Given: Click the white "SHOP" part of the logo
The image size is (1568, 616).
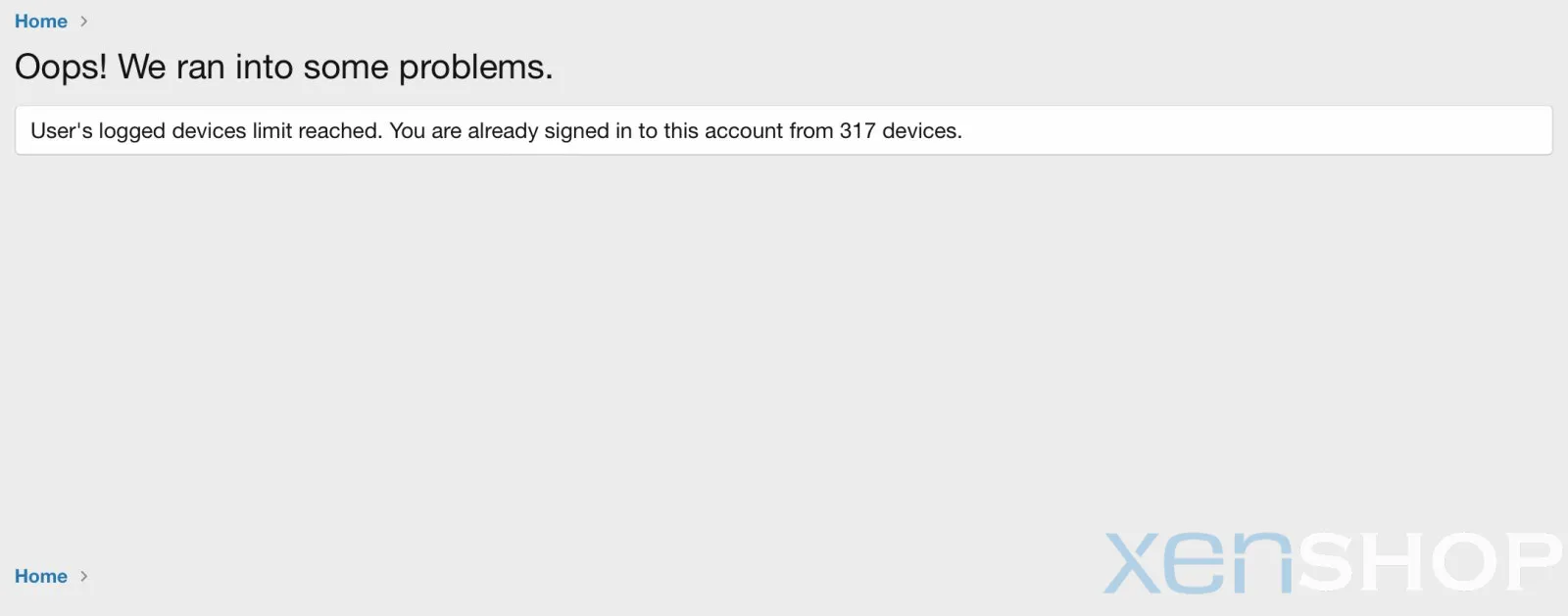Looking at the screenshot, I should click(x=1429, y=563).
